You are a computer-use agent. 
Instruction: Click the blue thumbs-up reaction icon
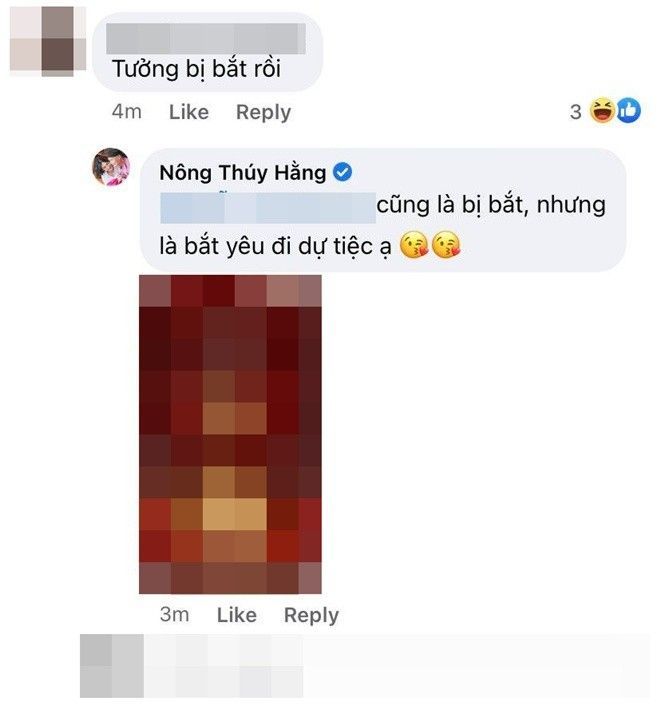628,110
